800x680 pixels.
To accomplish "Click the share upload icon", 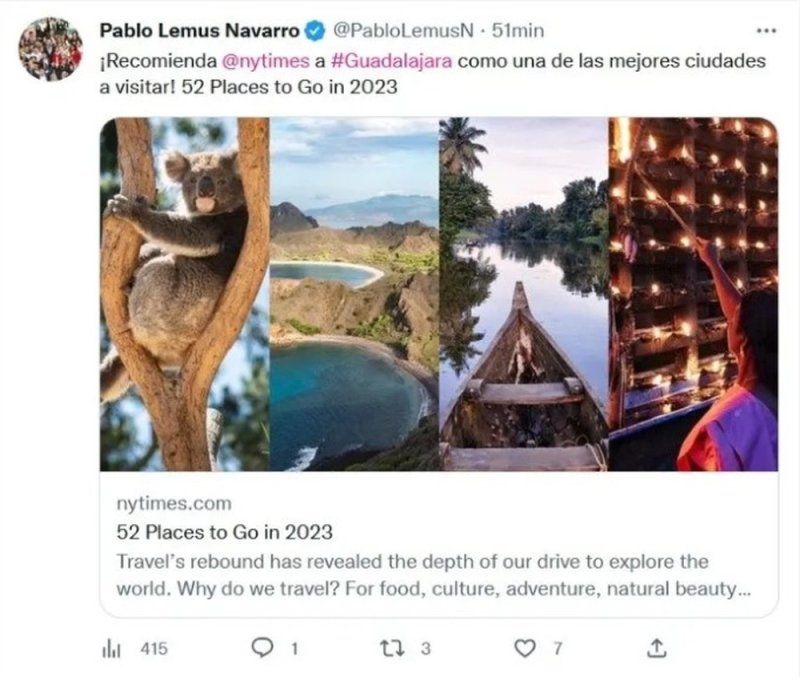I will click(656, 648).
